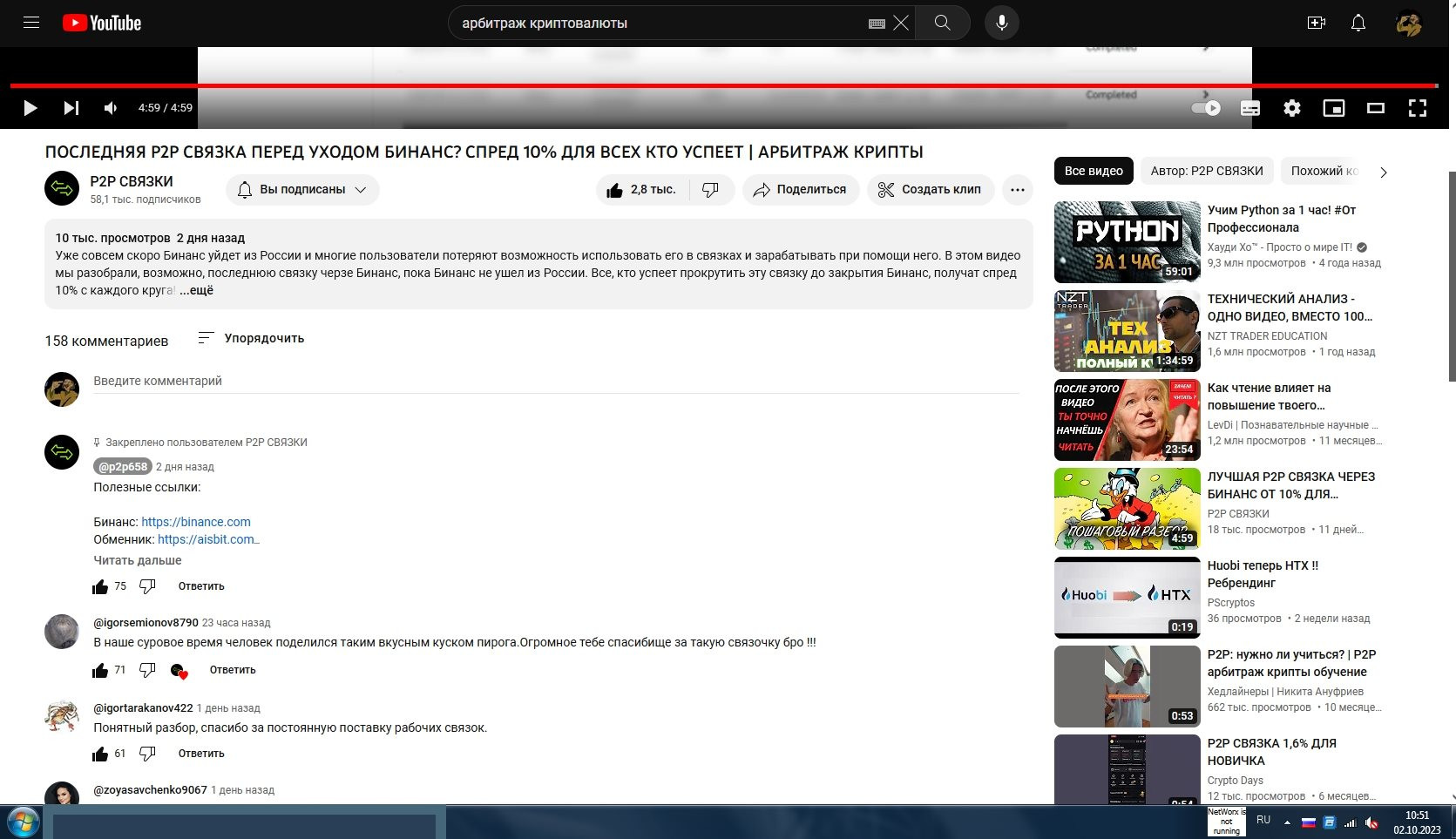Enter full screen mode
Viewport: 1456px width, 839px height.
click(1418, 108)
